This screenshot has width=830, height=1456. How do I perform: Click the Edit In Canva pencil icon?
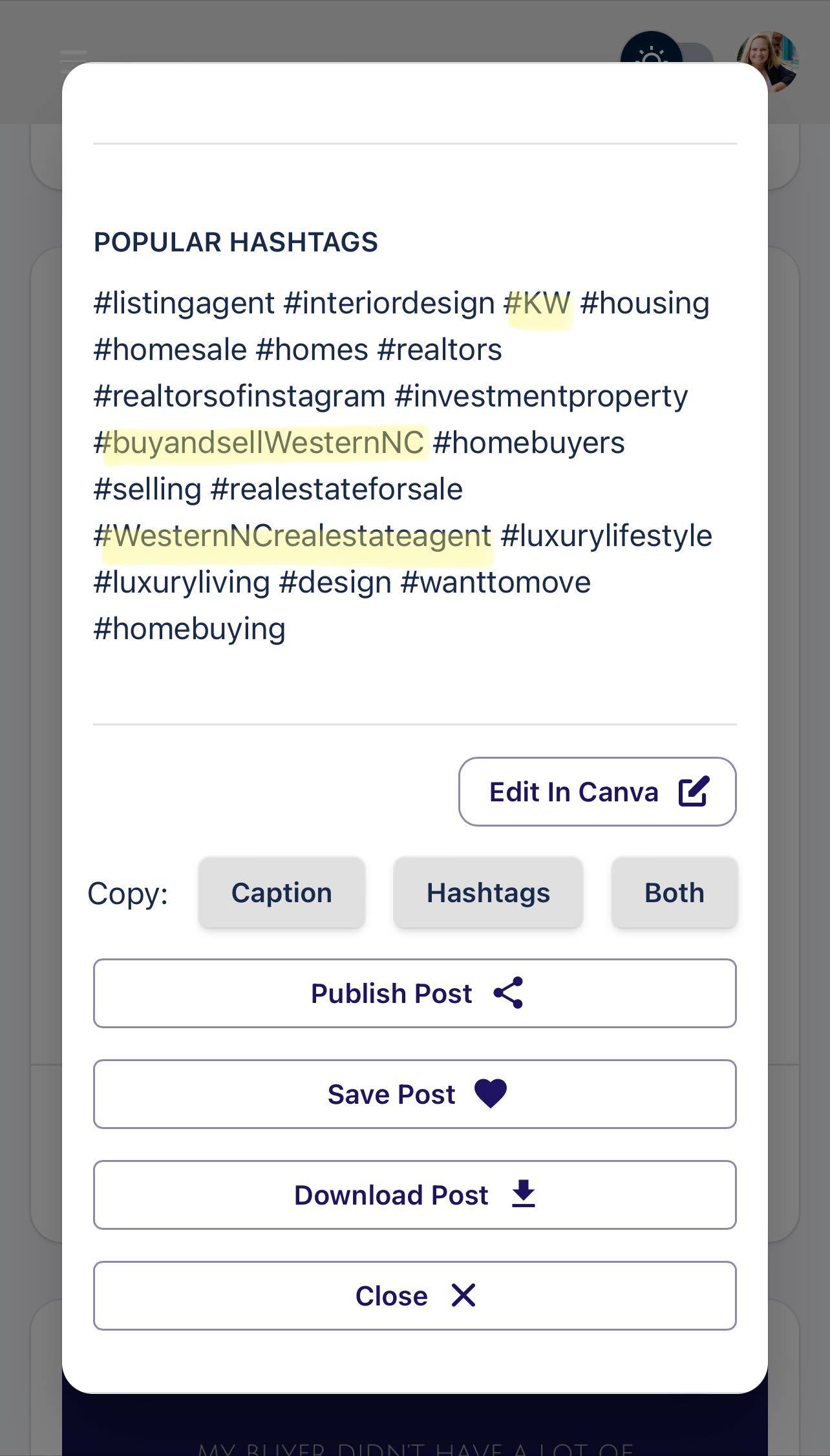(694, 791)
